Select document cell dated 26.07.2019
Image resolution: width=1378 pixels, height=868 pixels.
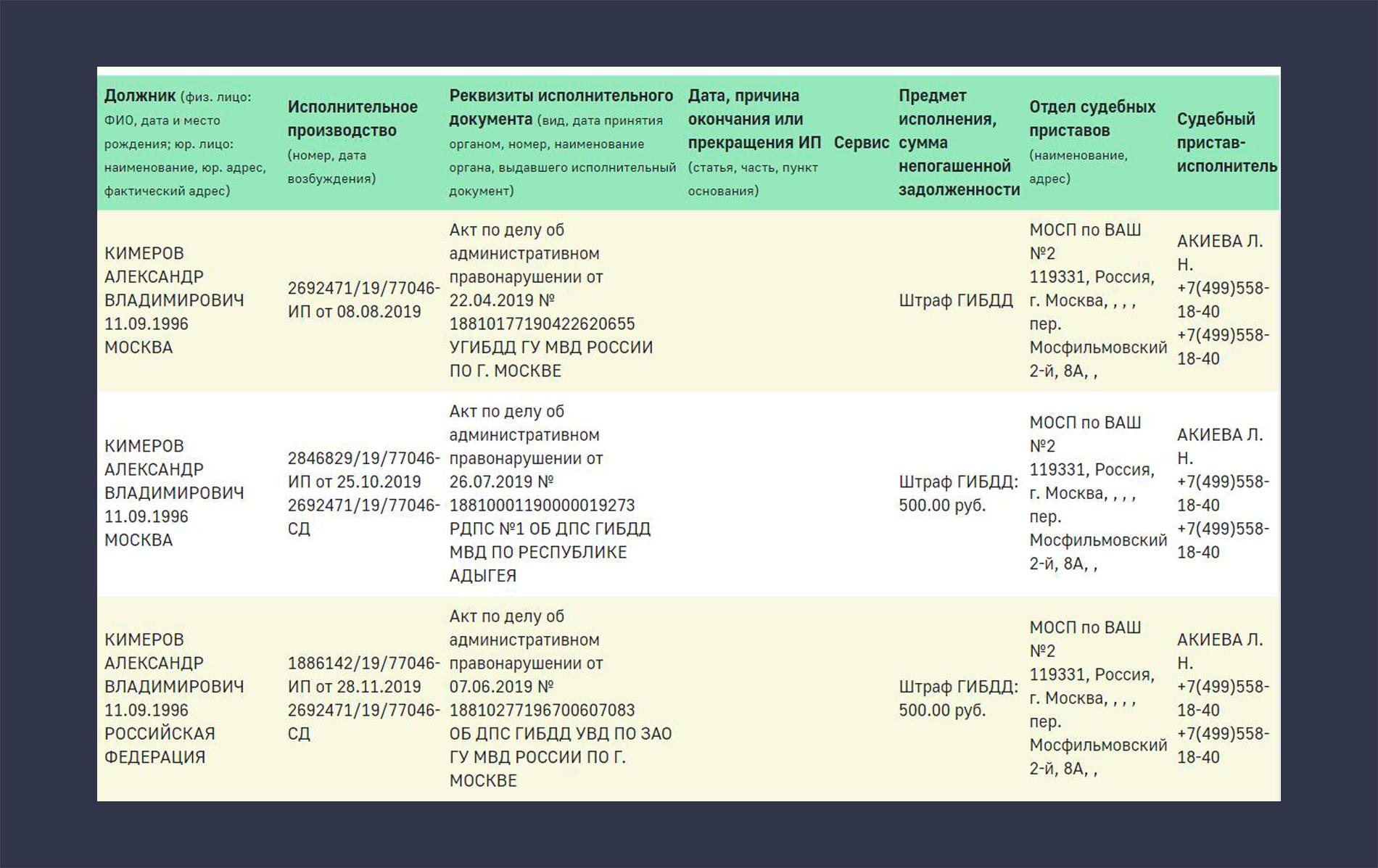[x=550, y=493]
